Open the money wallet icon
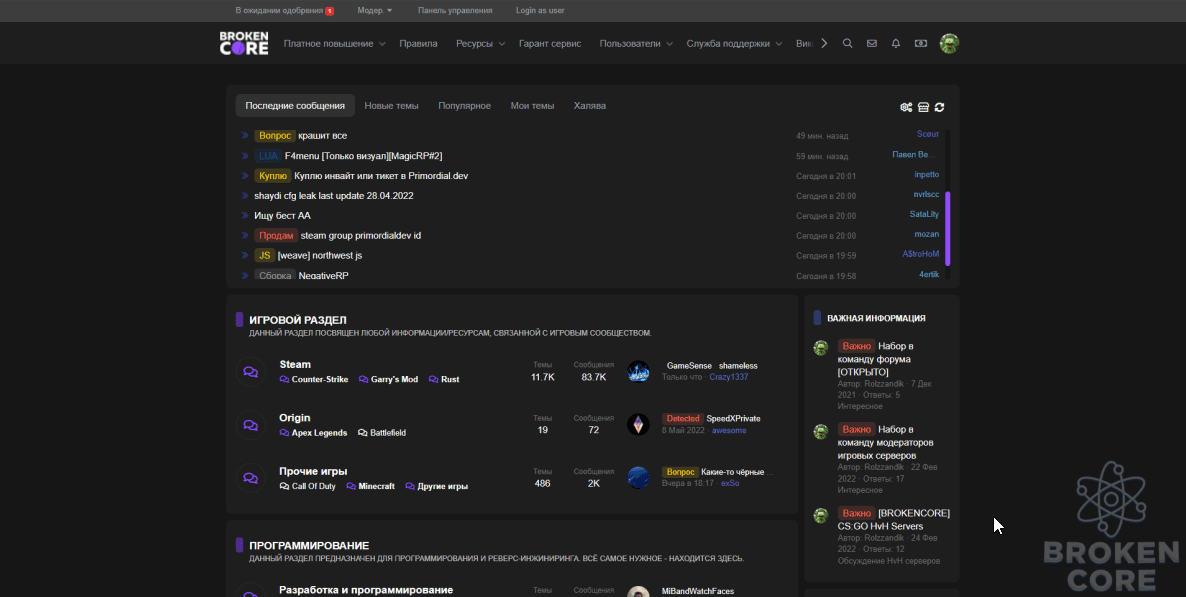The width and height of the screenshot is (1186, 597). (x=921, y=44)
